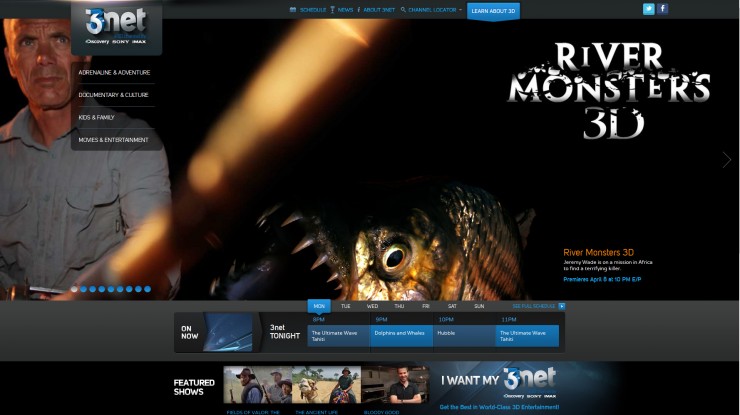Click the Get the Best in World-Class 3D Entertainment link

pyautogui.click(x=499, y=407)
